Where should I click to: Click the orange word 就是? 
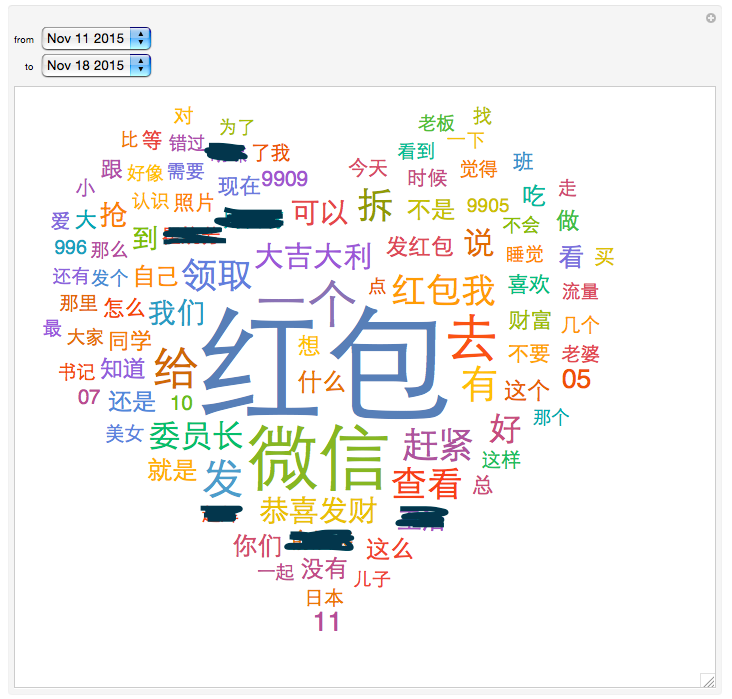click(172, 470)
